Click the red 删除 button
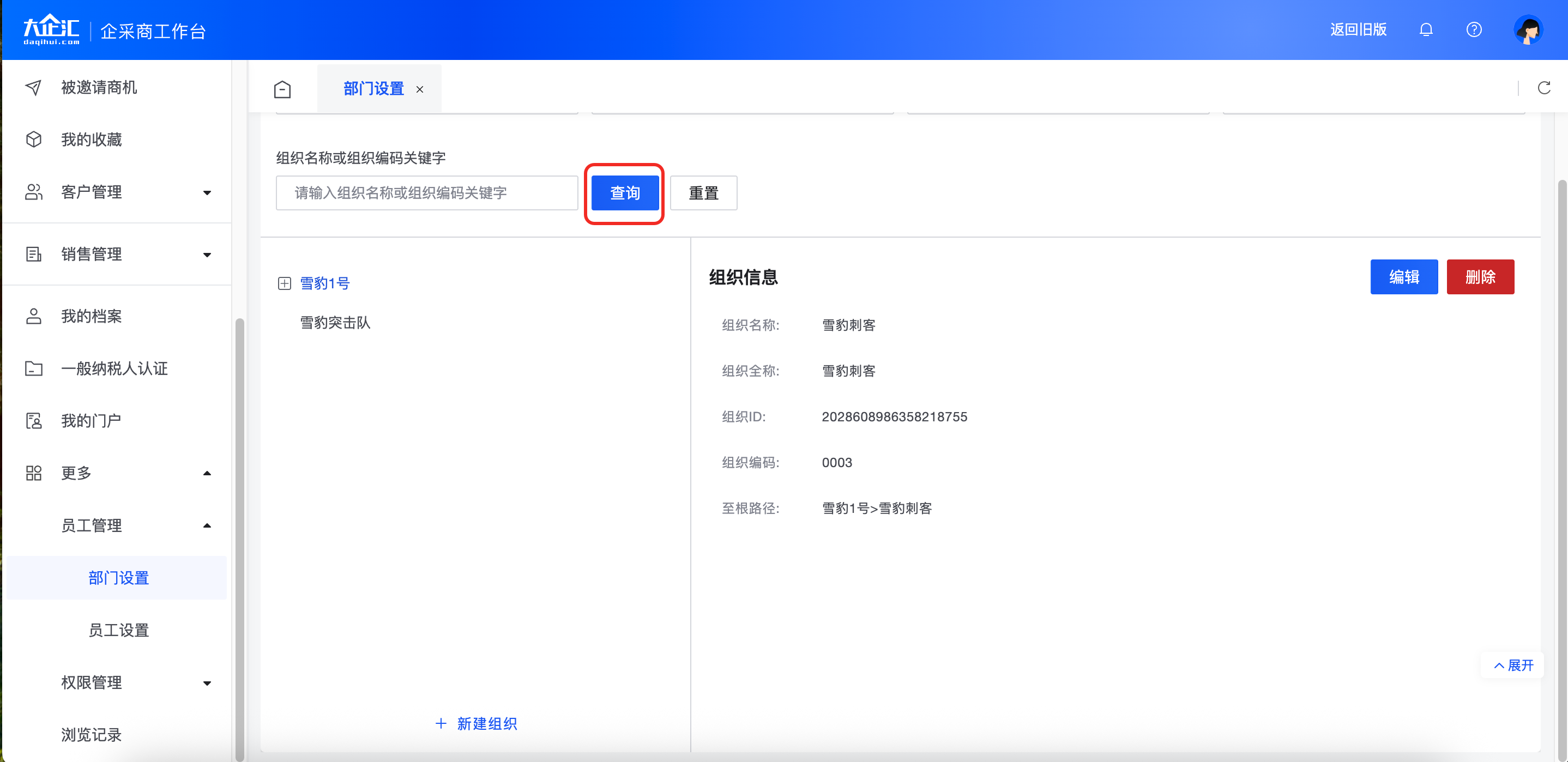 tap(1480, 277)
